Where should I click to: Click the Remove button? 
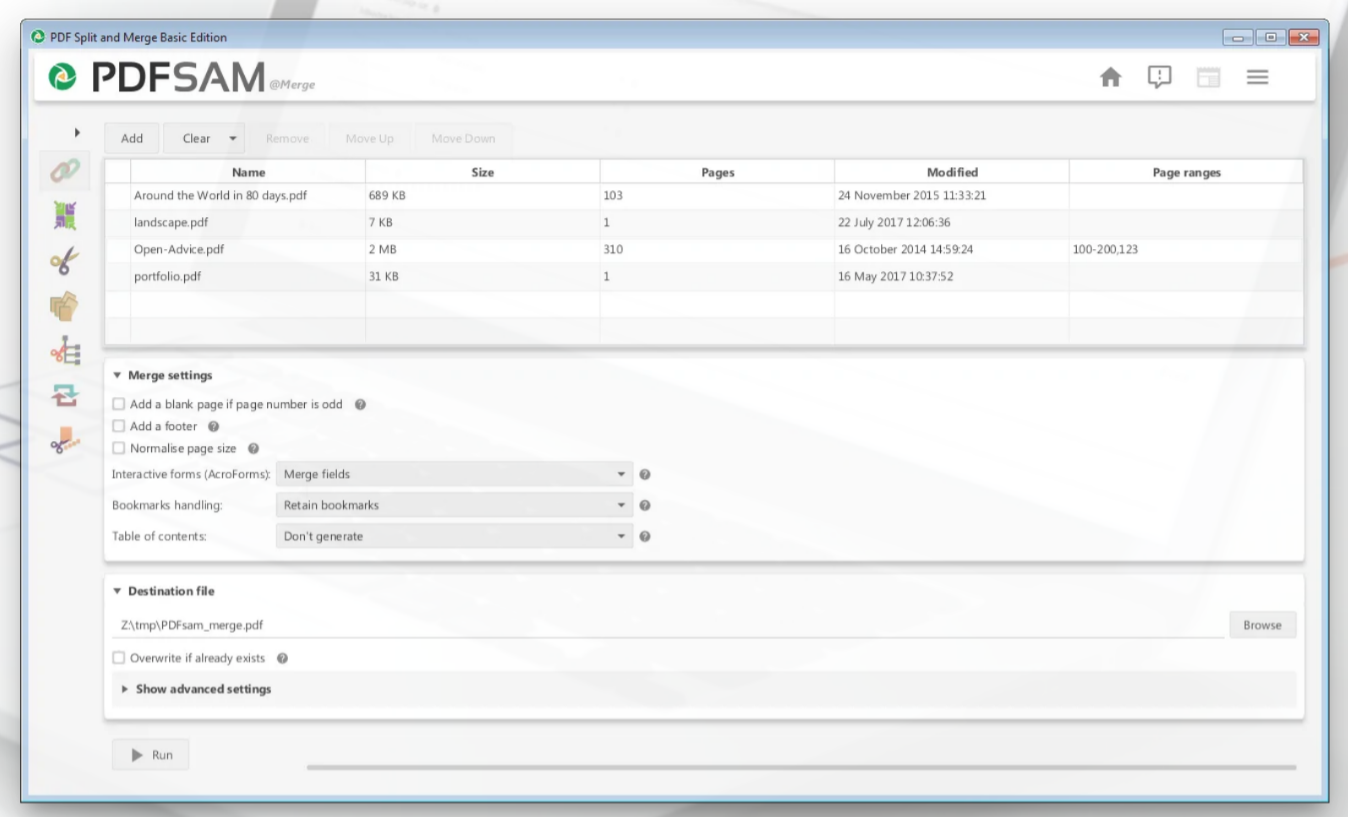(287, 139)
